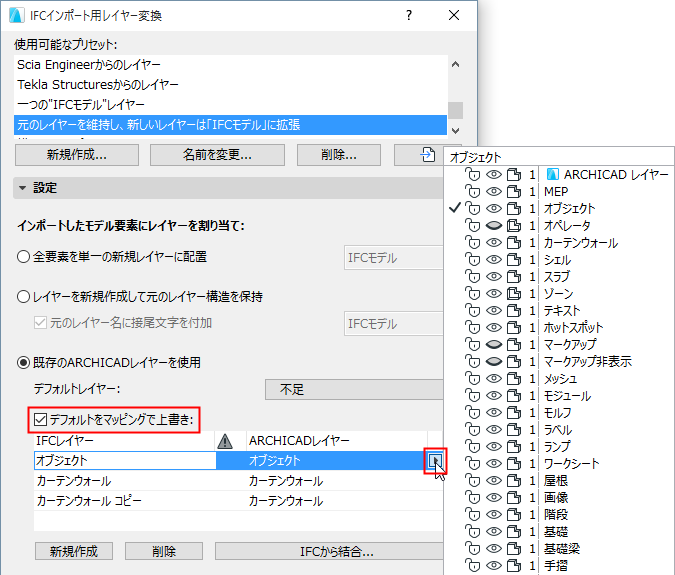
Task: Click the 新規作成... preset button
Action: [77, 155]
